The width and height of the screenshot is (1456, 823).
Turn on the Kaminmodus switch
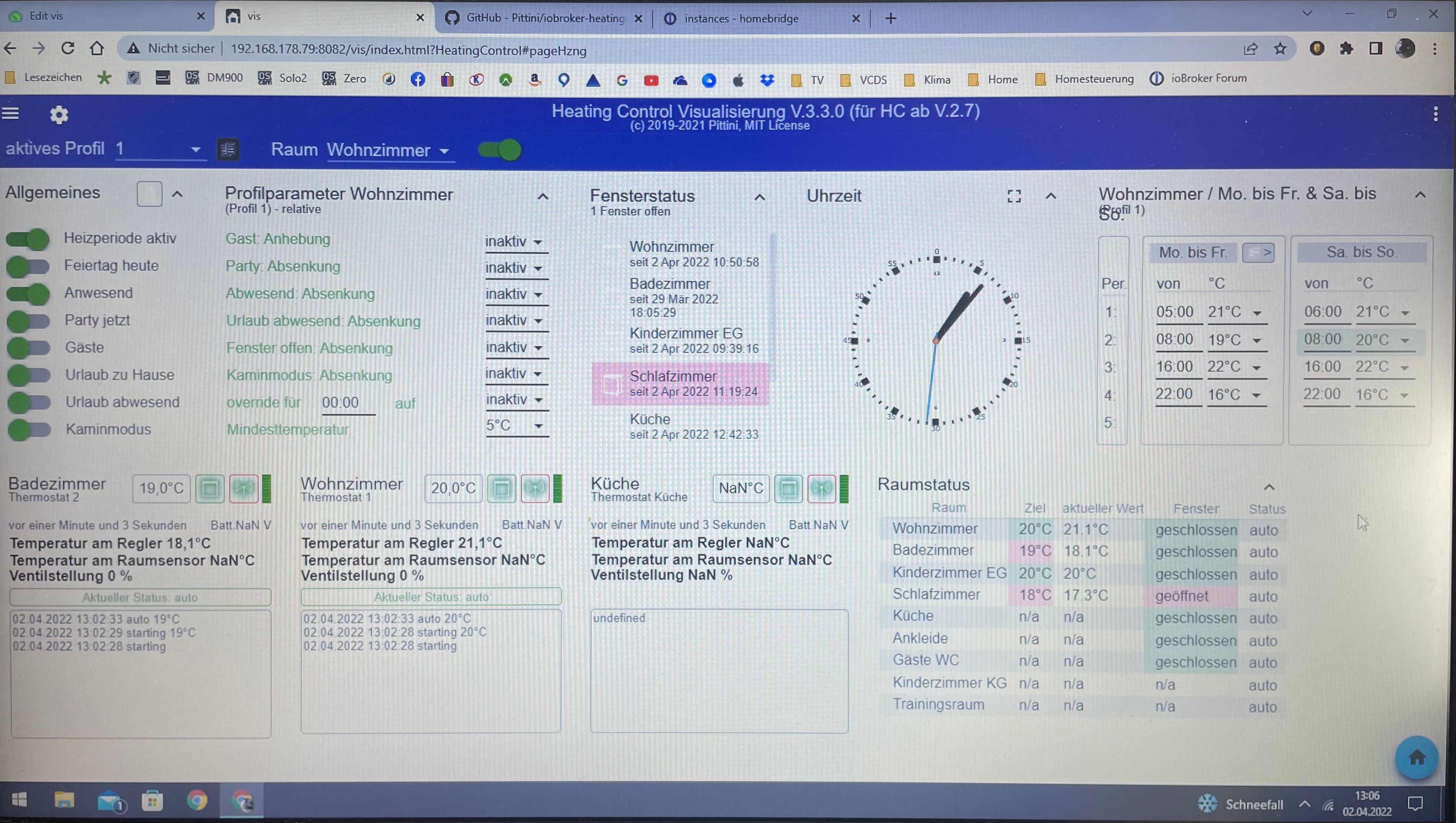pos(28,430)
